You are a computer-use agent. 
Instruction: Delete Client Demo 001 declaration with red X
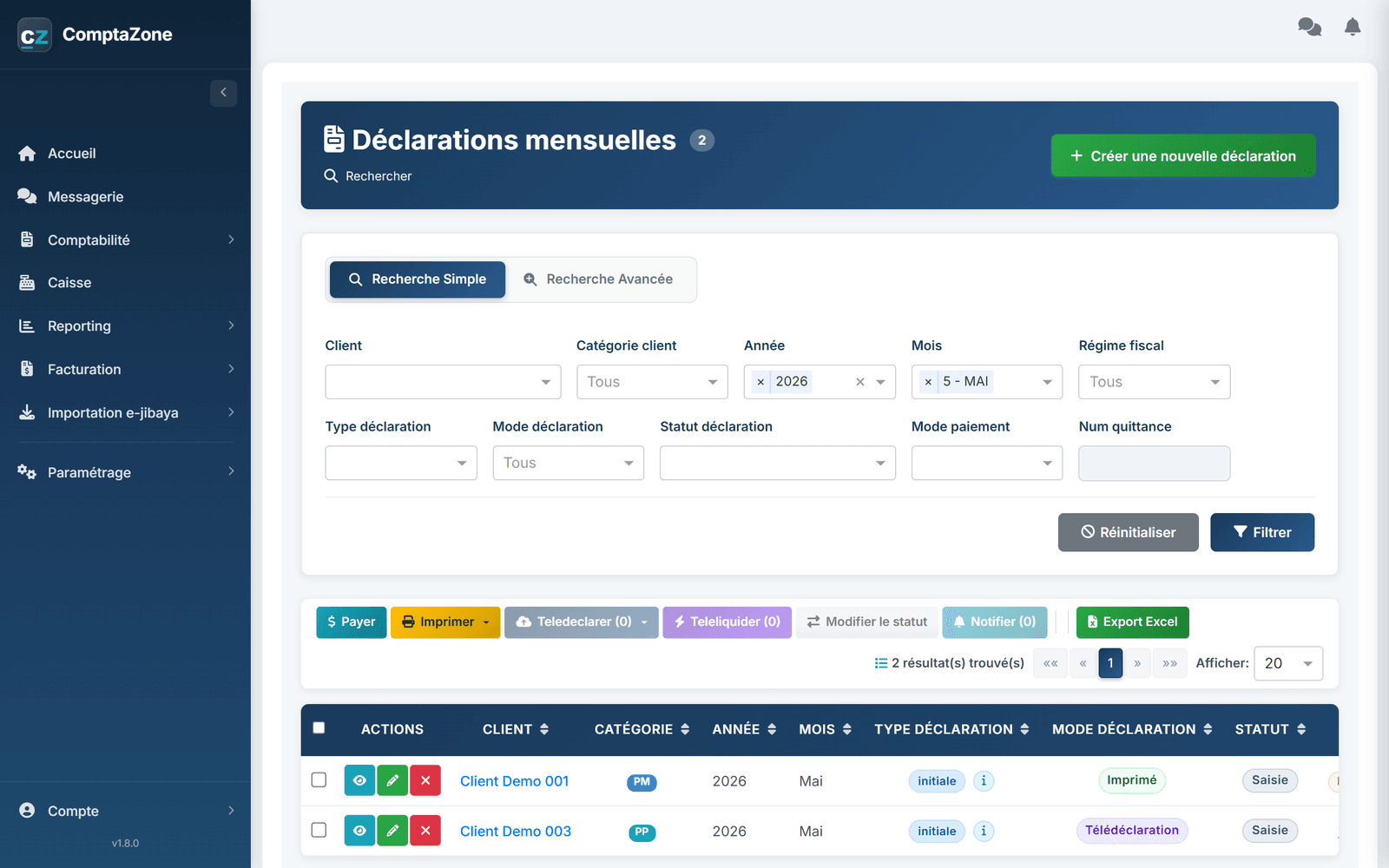pyautogui.click(x=425, y=780)
